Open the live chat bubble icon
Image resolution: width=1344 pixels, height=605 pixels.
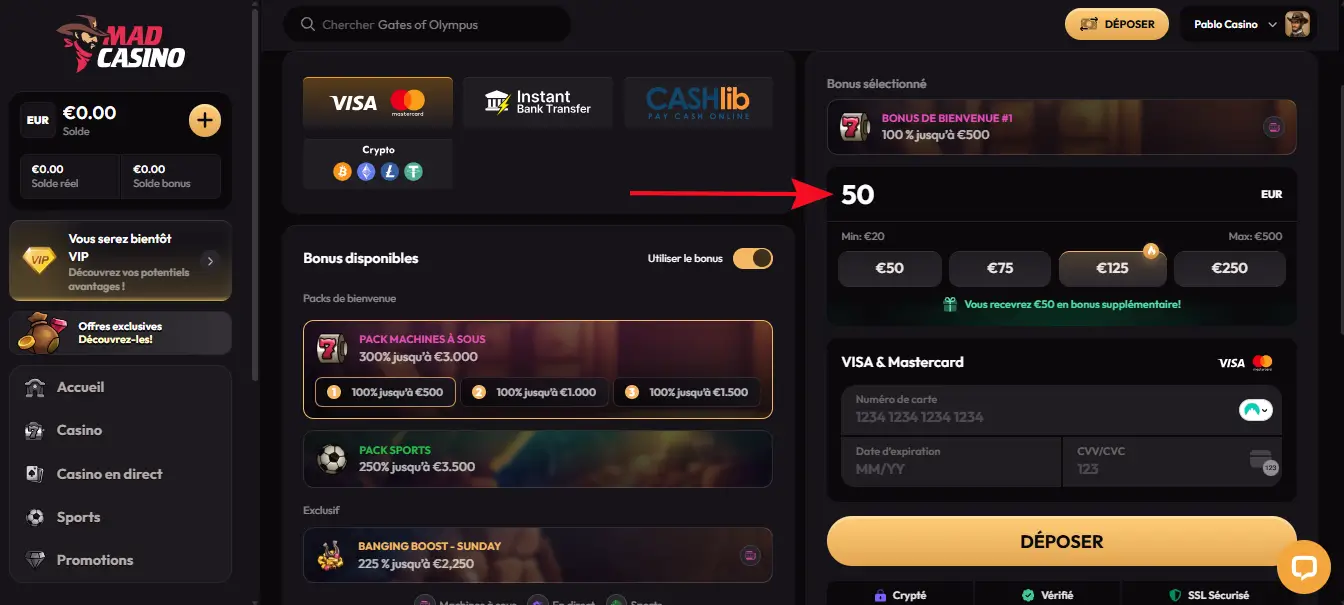pyautogui.click(x=1304, y=568)
